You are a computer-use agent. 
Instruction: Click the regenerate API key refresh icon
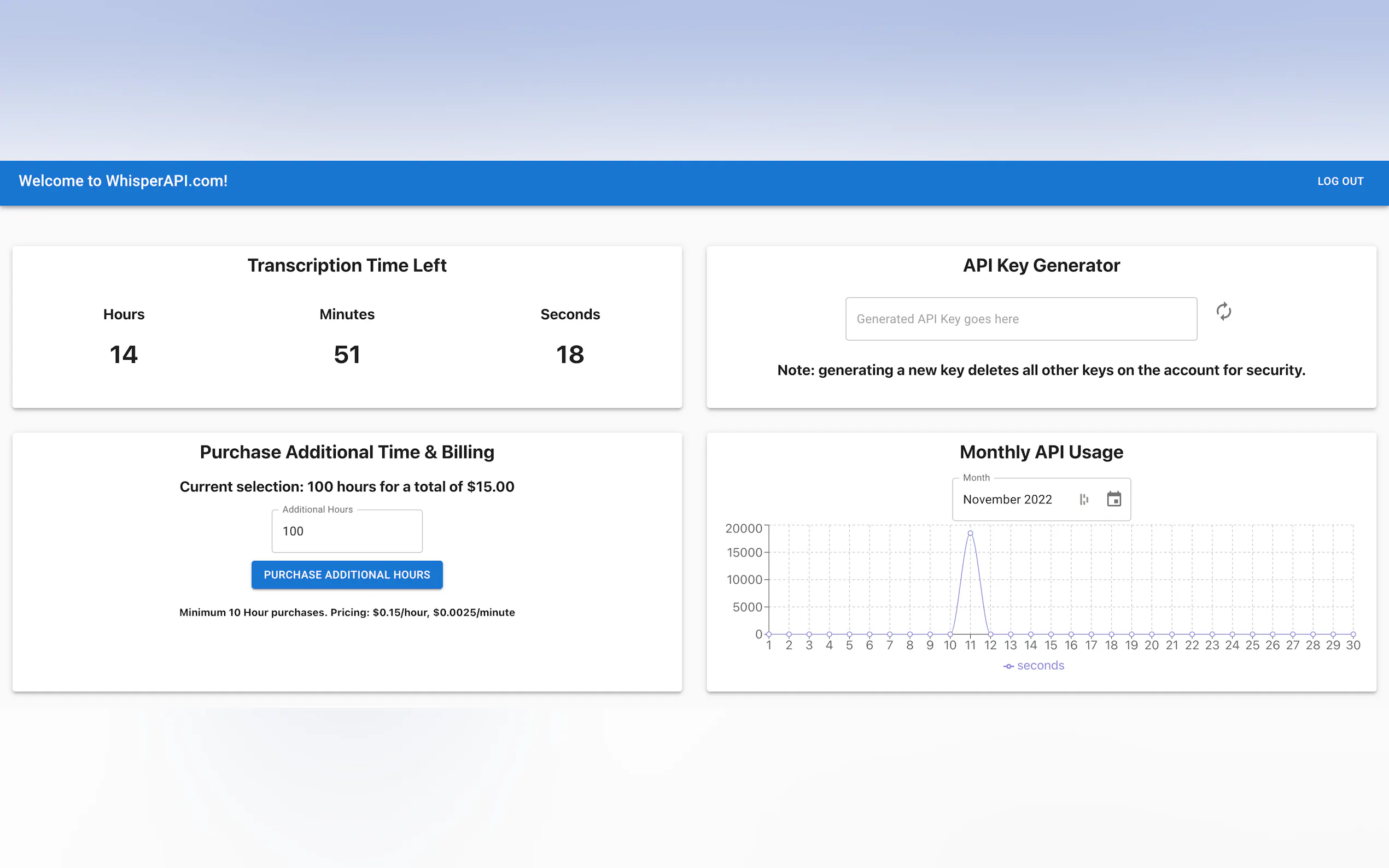point(1223,311)
